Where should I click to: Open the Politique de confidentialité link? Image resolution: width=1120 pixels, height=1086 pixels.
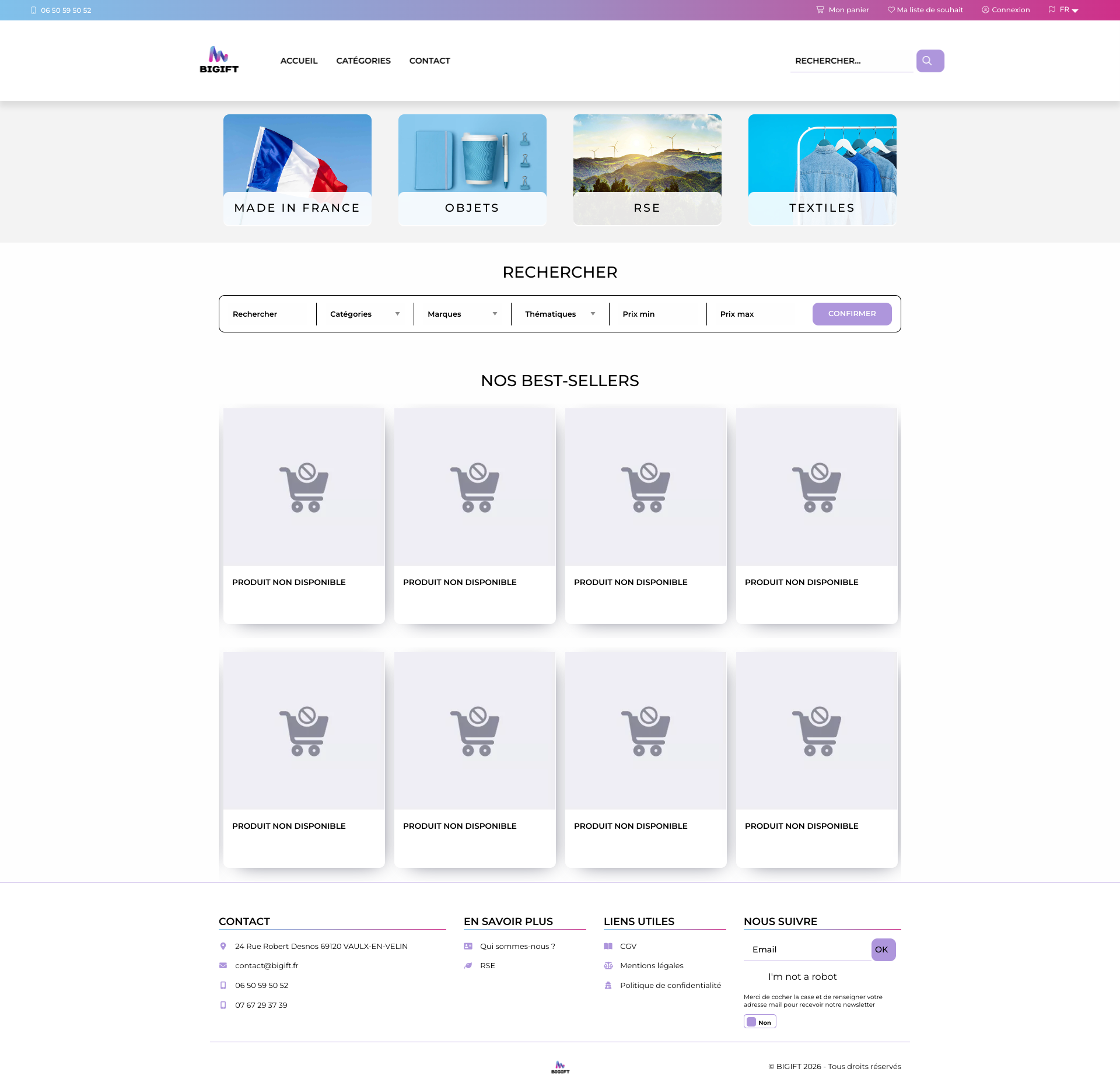[x=670, y=985]
